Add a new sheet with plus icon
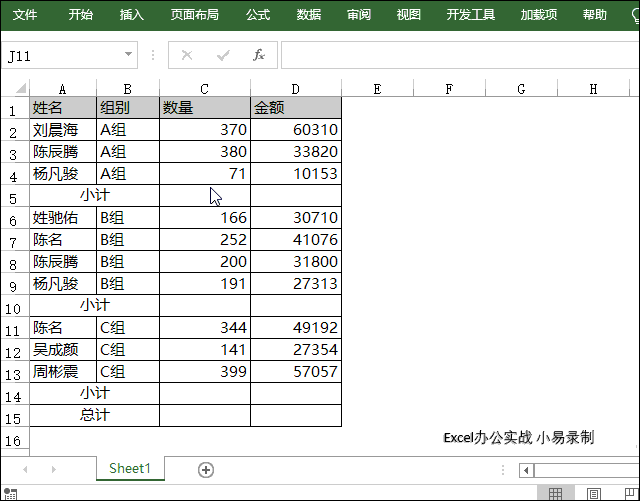The height and width of the screenshot is (501, 640). (x=206, y=470)
